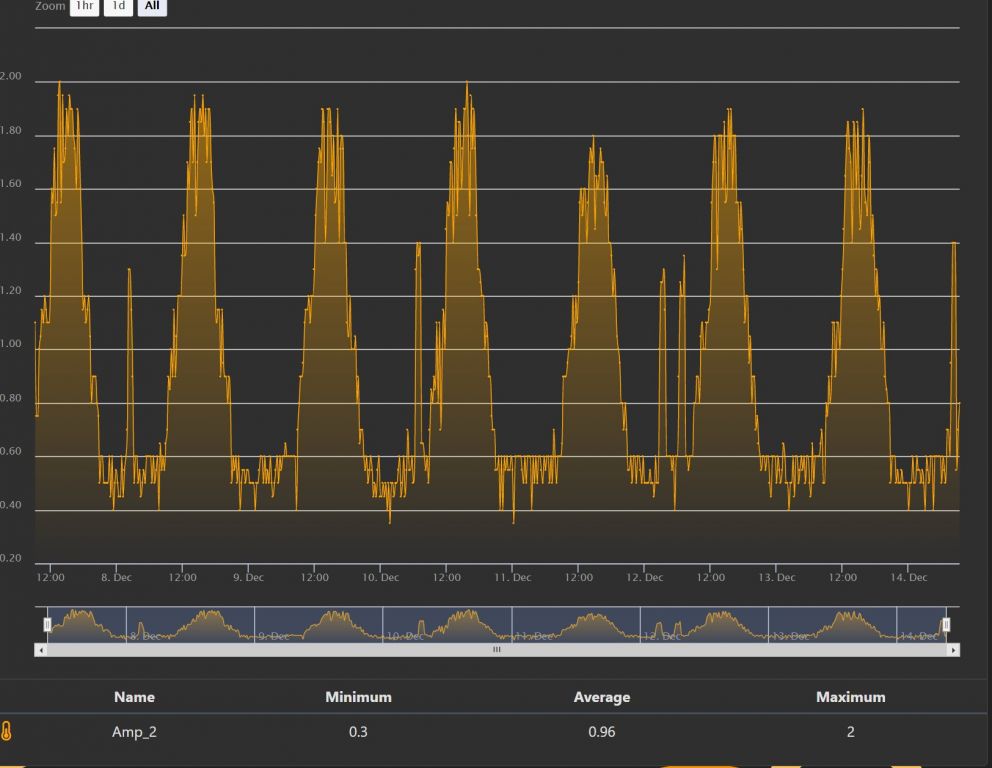Image resolution: width=992 pixels, height=768 pixels.
Task: Click the Name column header
Action: 134,697
